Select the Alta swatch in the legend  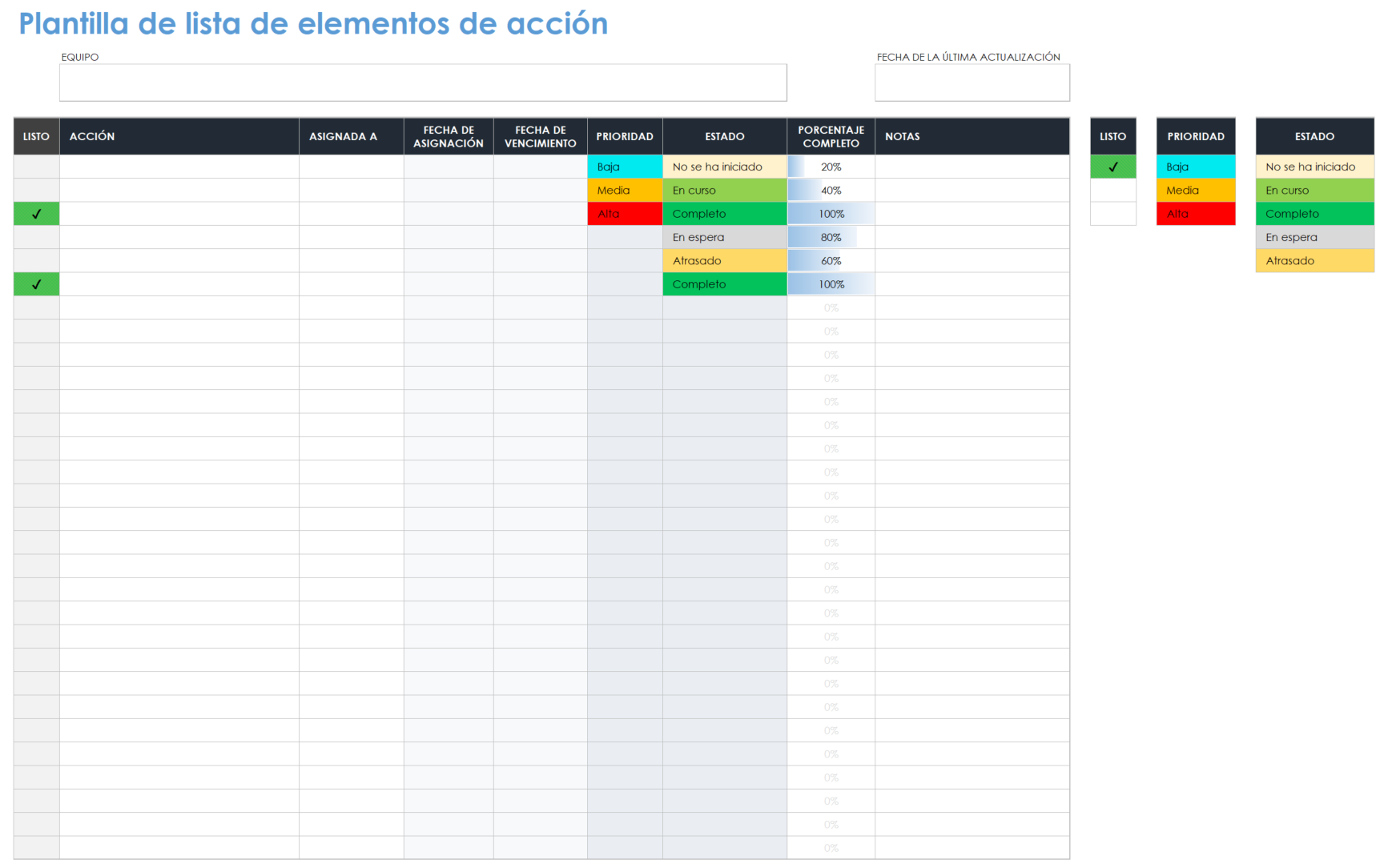(1196, 214)
